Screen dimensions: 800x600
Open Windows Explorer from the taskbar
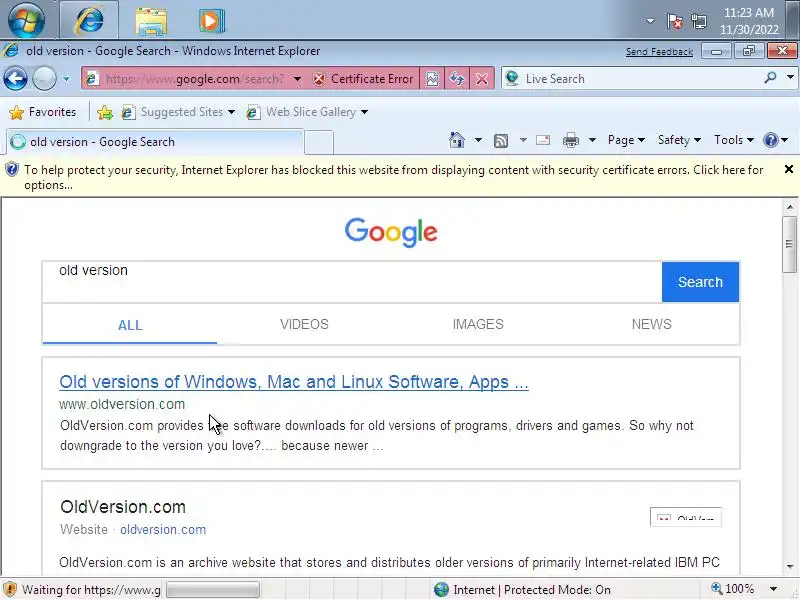[x=151, y=21]
